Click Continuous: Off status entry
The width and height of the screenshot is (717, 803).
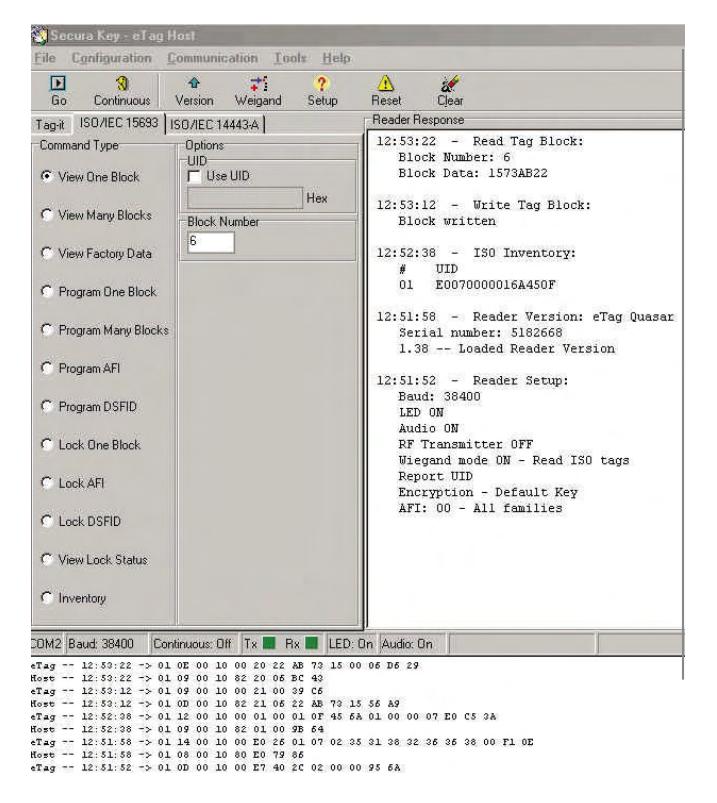pyautogui.click(x=192, y=644)
